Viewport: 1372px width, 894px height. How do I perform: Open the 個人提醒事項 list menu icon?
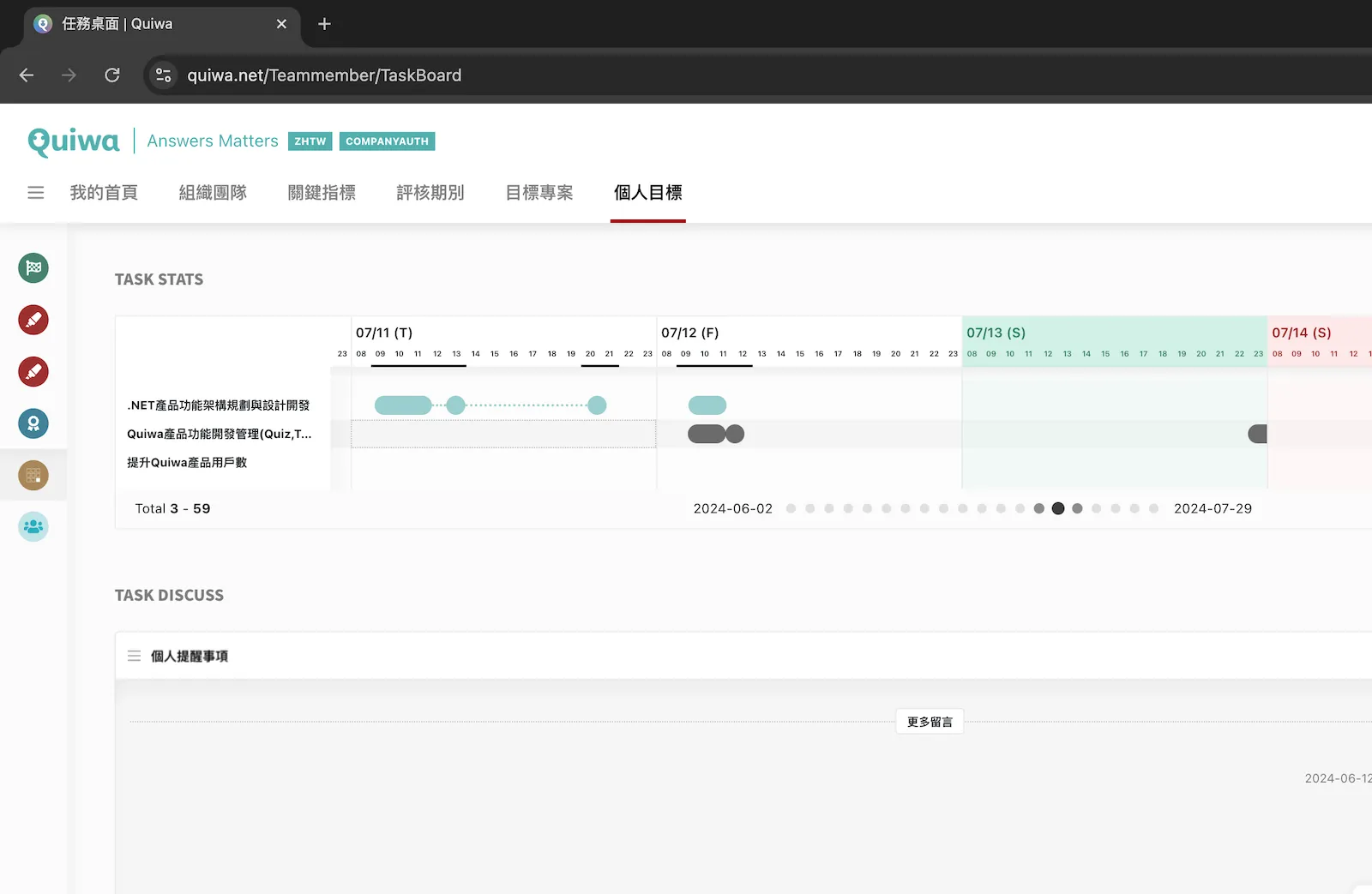[x=134, y=656]
